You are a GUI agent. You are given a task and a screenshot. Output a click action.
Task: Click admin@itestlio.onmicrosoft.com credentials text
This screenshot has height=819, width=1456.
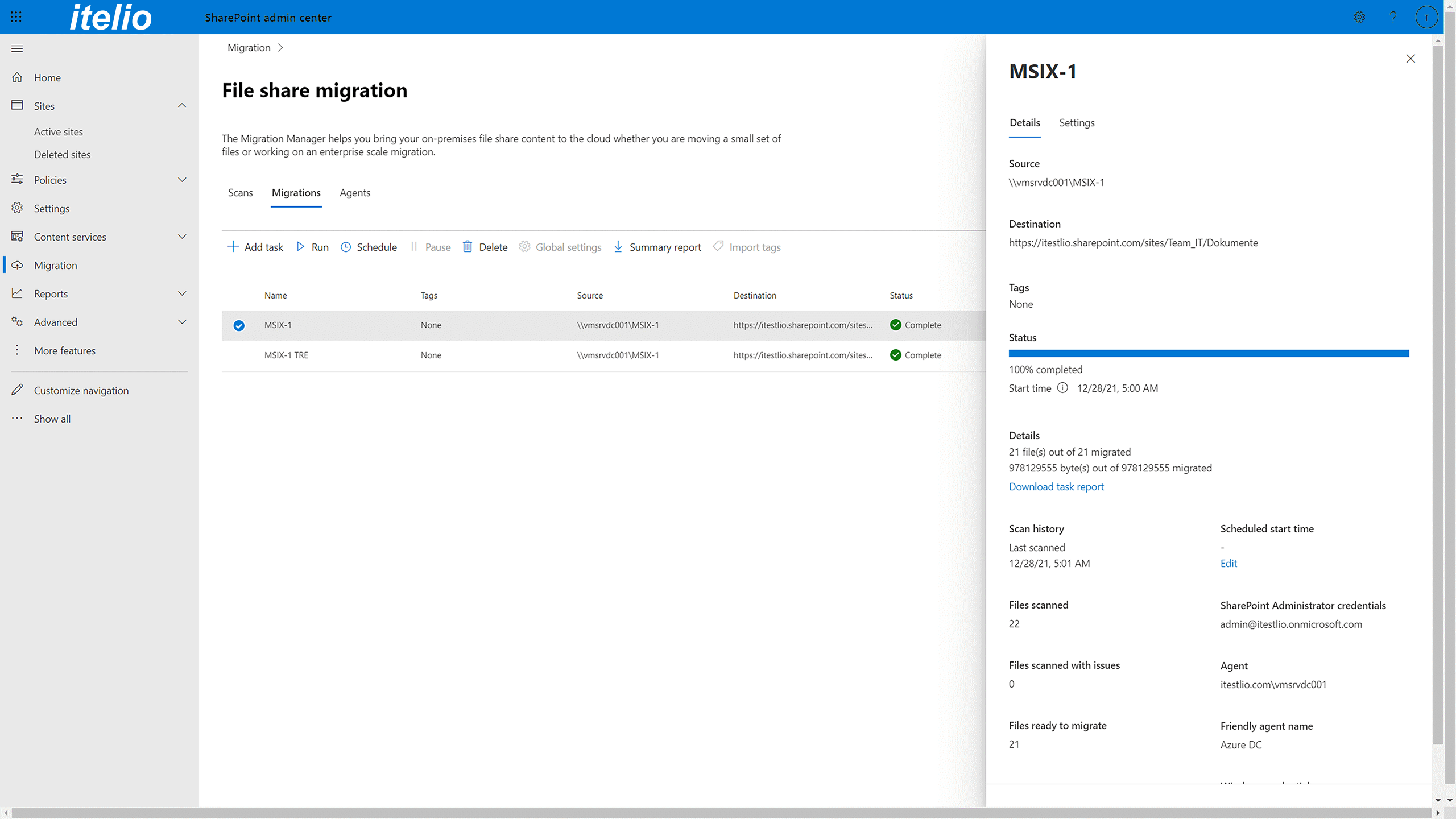coord(1291,624)
